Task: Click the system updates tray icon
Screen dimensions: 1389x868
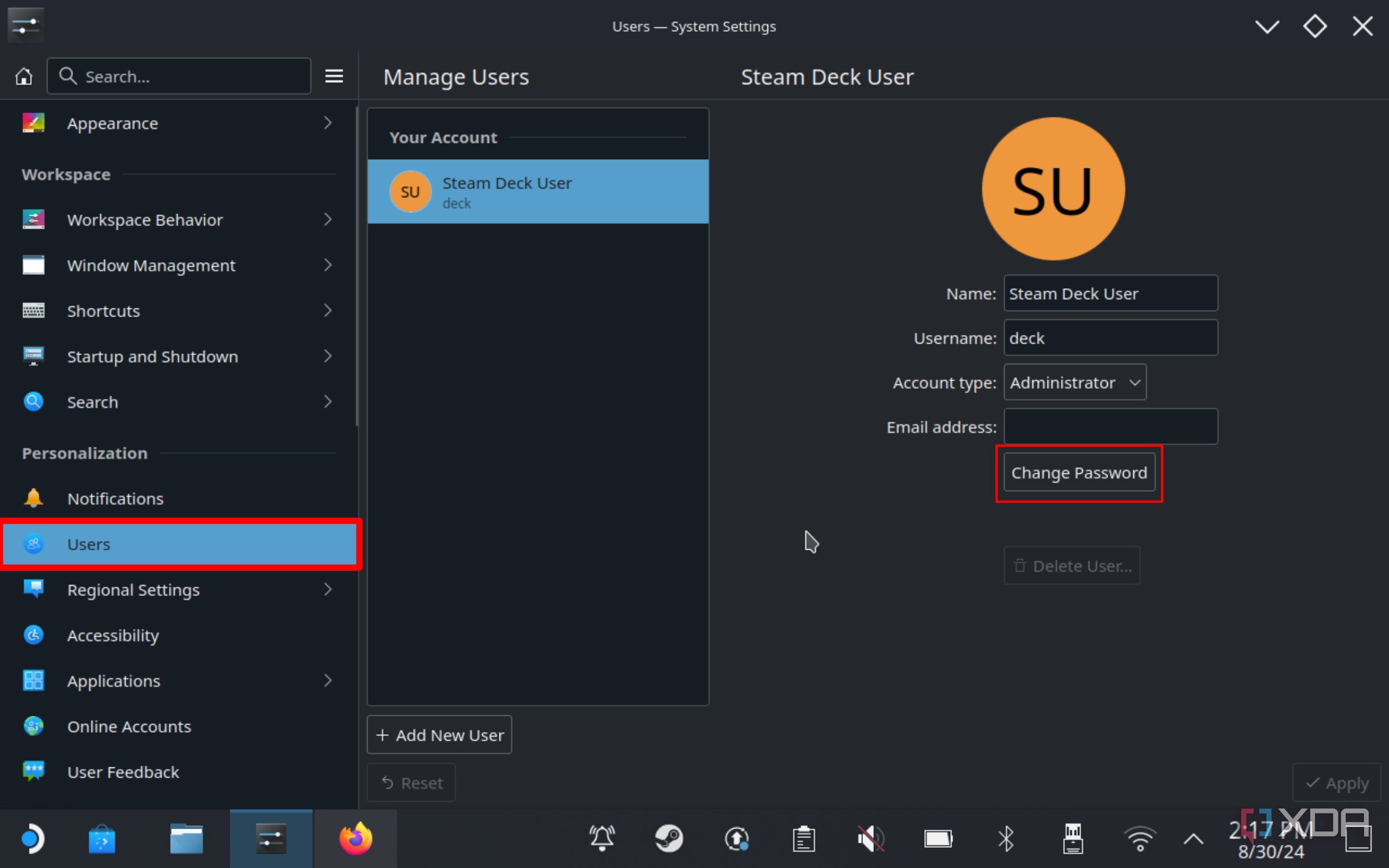Action: [737, 838]
